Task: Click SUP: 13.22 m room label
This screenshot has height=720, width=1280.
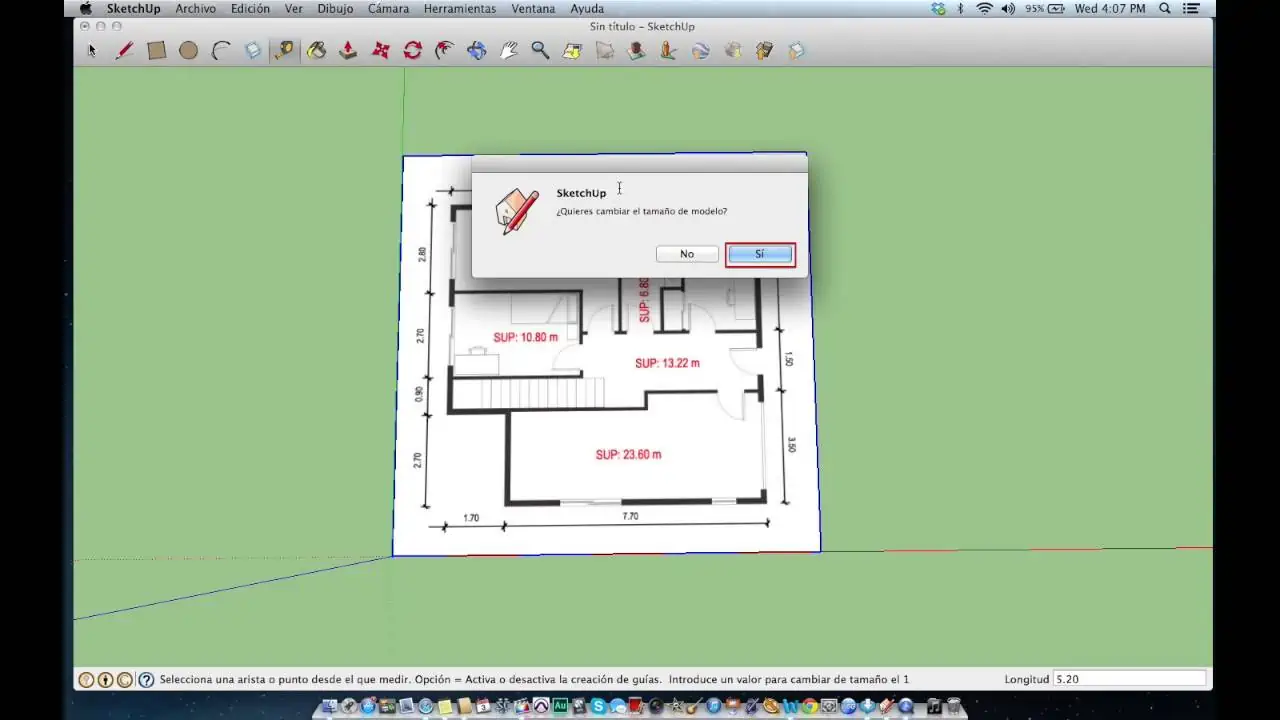Action: coord(667,363)
